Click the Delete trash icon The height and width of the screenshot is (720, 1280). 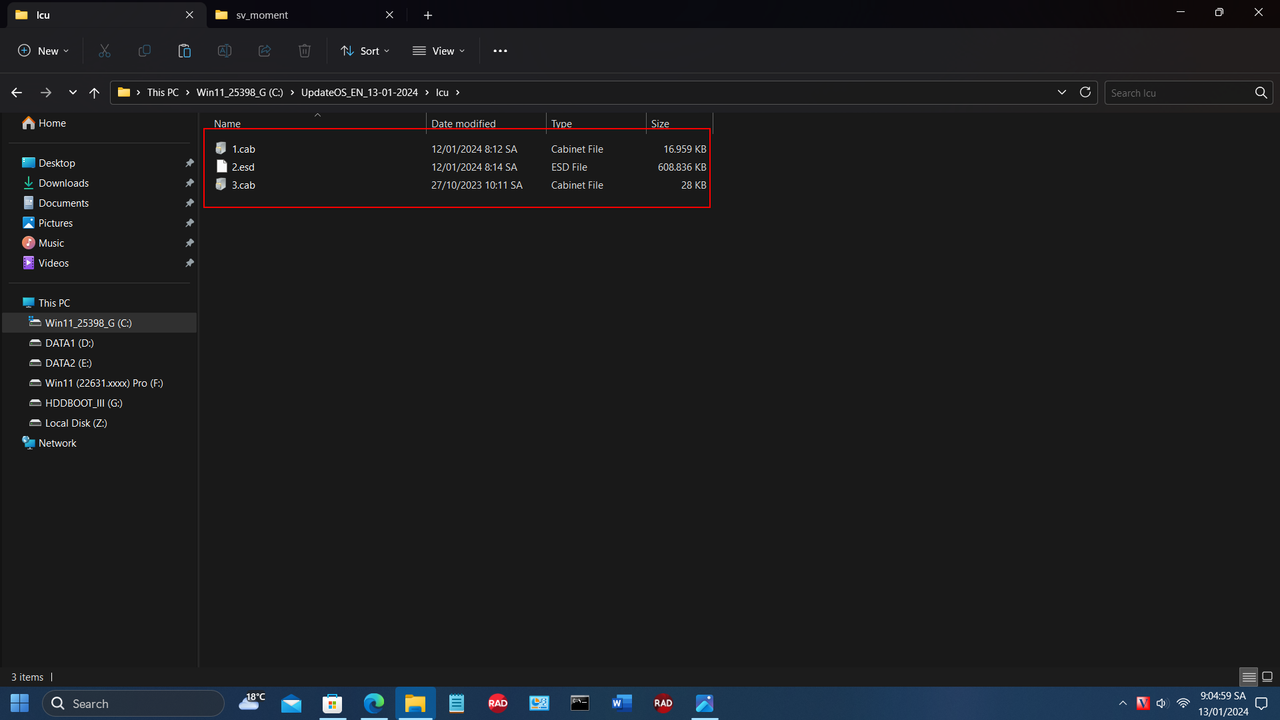304,51
